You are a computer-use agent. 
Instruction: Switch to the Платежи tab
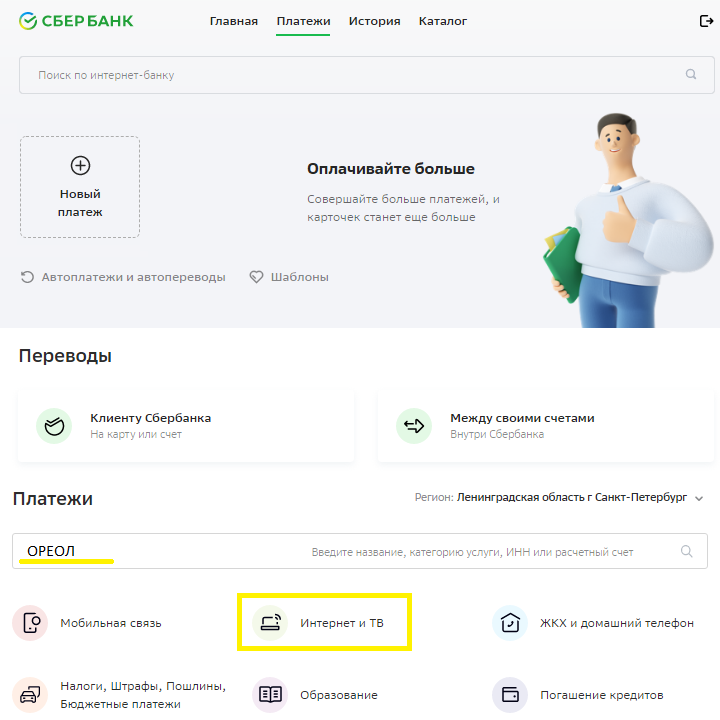click(303, 21)
